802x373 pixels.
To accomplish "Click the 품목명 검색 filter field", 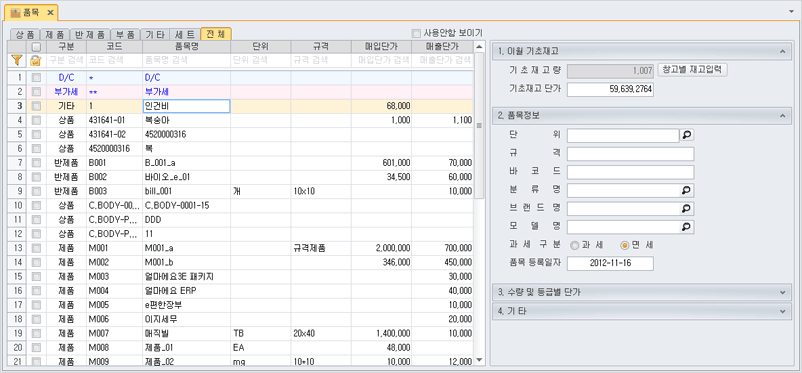I will coord(187,60).
